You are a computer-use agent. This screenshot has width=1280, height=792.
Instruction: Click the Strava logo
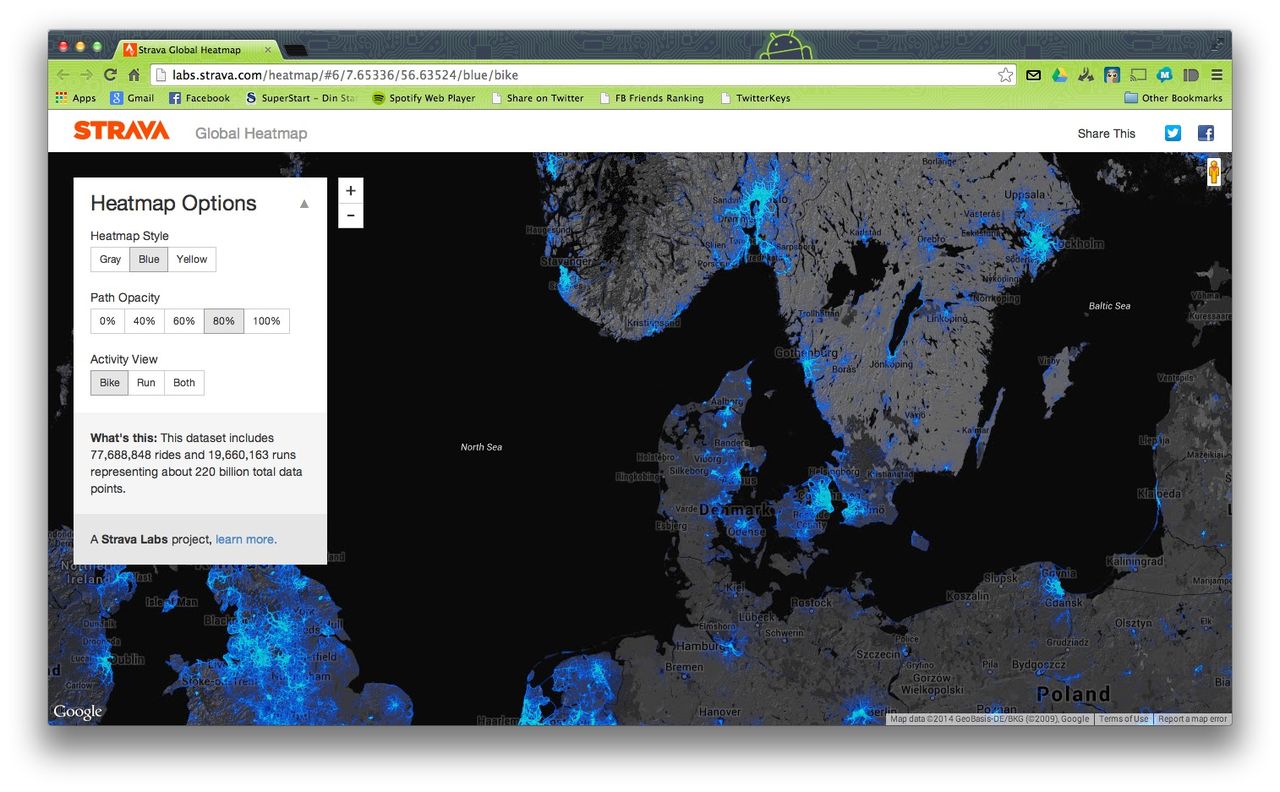pos(121,131)
